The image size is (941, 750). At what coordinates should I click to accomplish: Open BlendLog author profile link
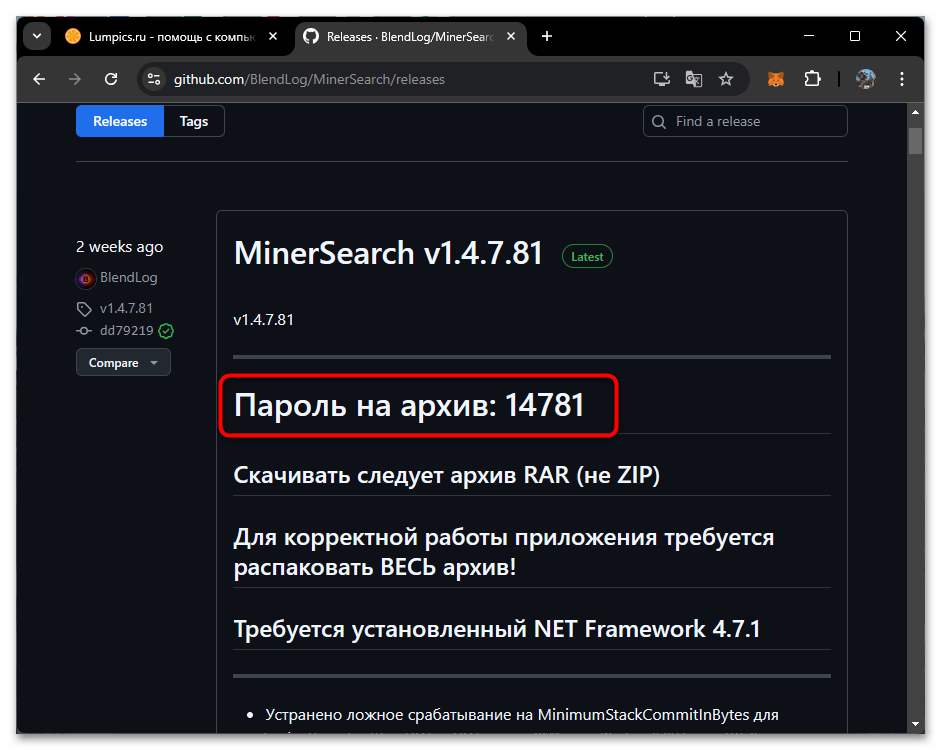pyautogui.click(x=128, y=277)
